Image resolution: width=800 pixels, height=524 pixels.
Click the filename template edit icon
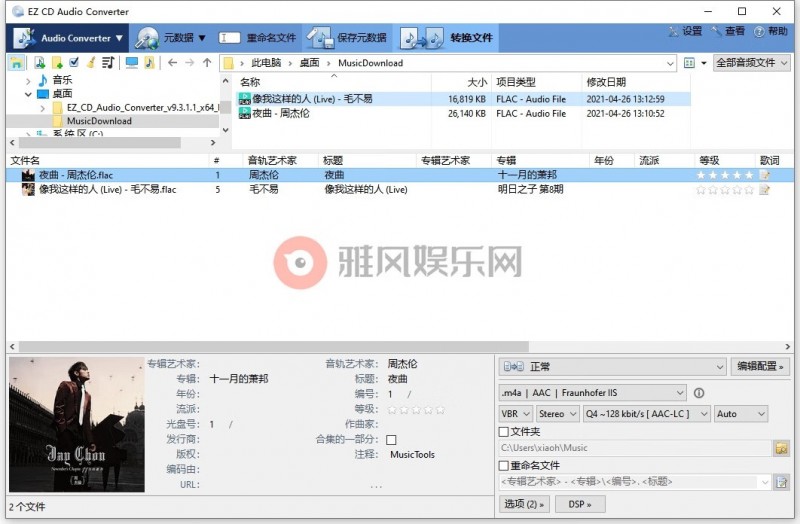click(781, 482)
